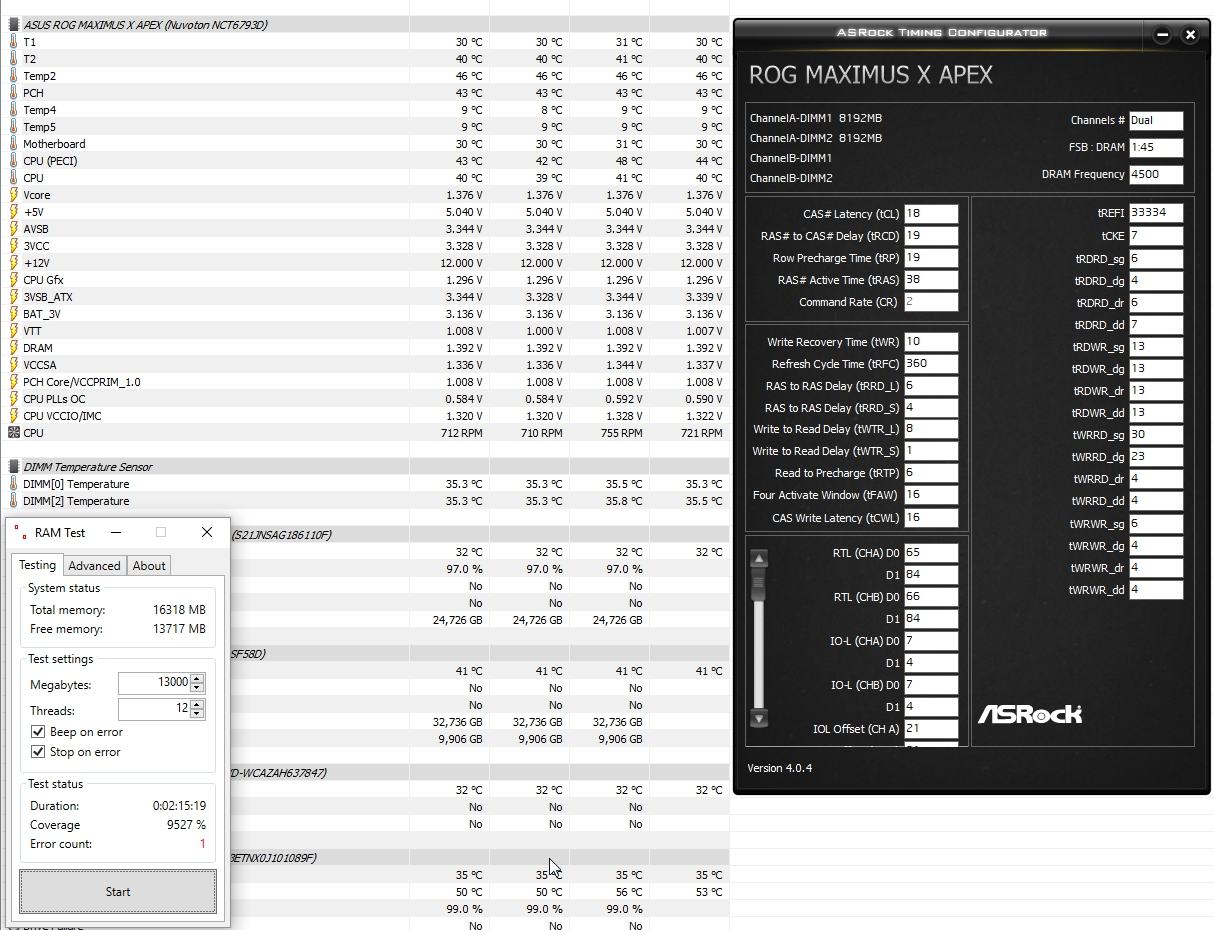
Task: Close the ASRock Timing Configurator window
Action: pyautogui.click(x=1190, y=35)
